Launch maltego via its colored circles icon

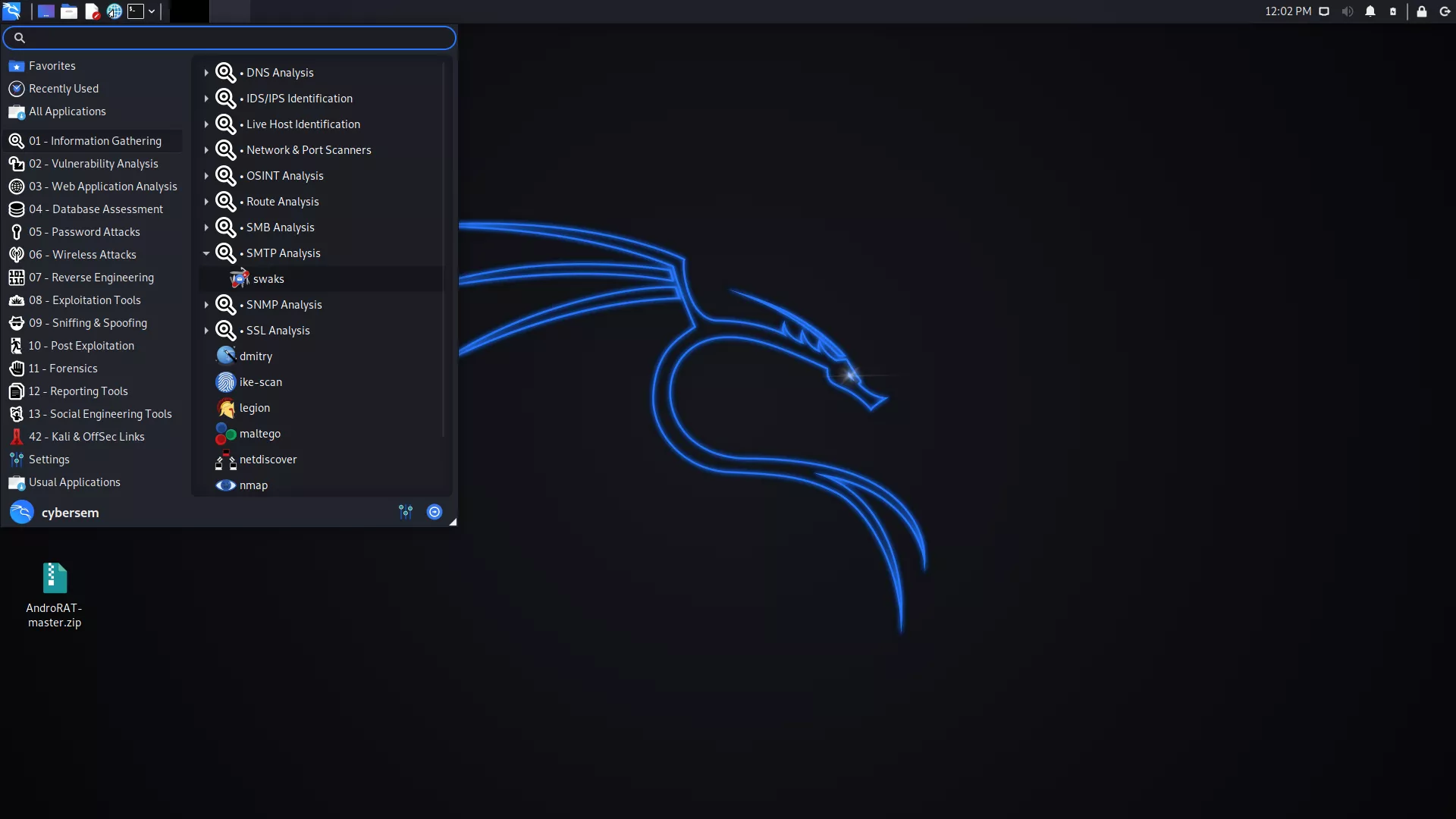coord(225,434)
